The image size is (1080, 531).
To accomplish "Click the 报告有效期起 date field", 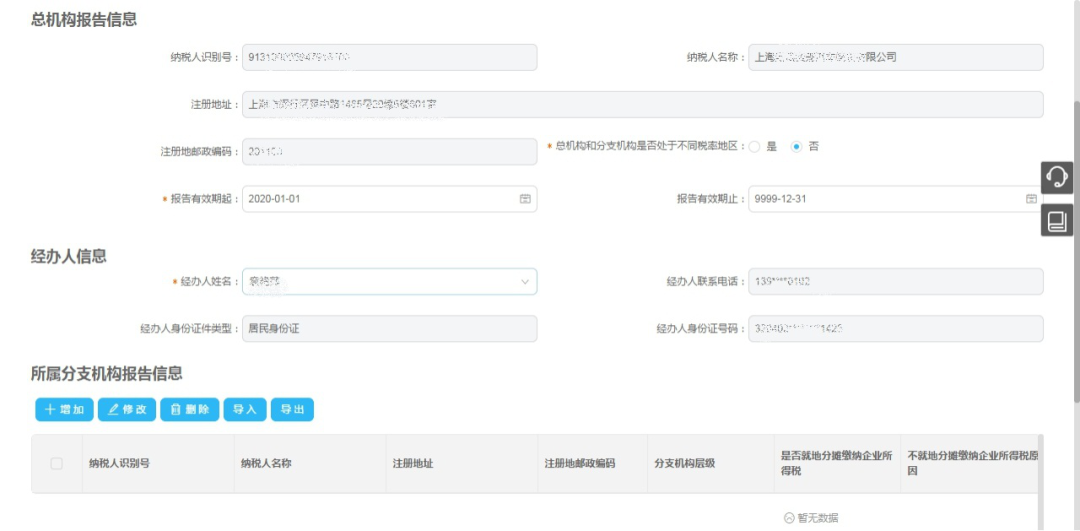I will pyautogui.click(x=380, y=199).
